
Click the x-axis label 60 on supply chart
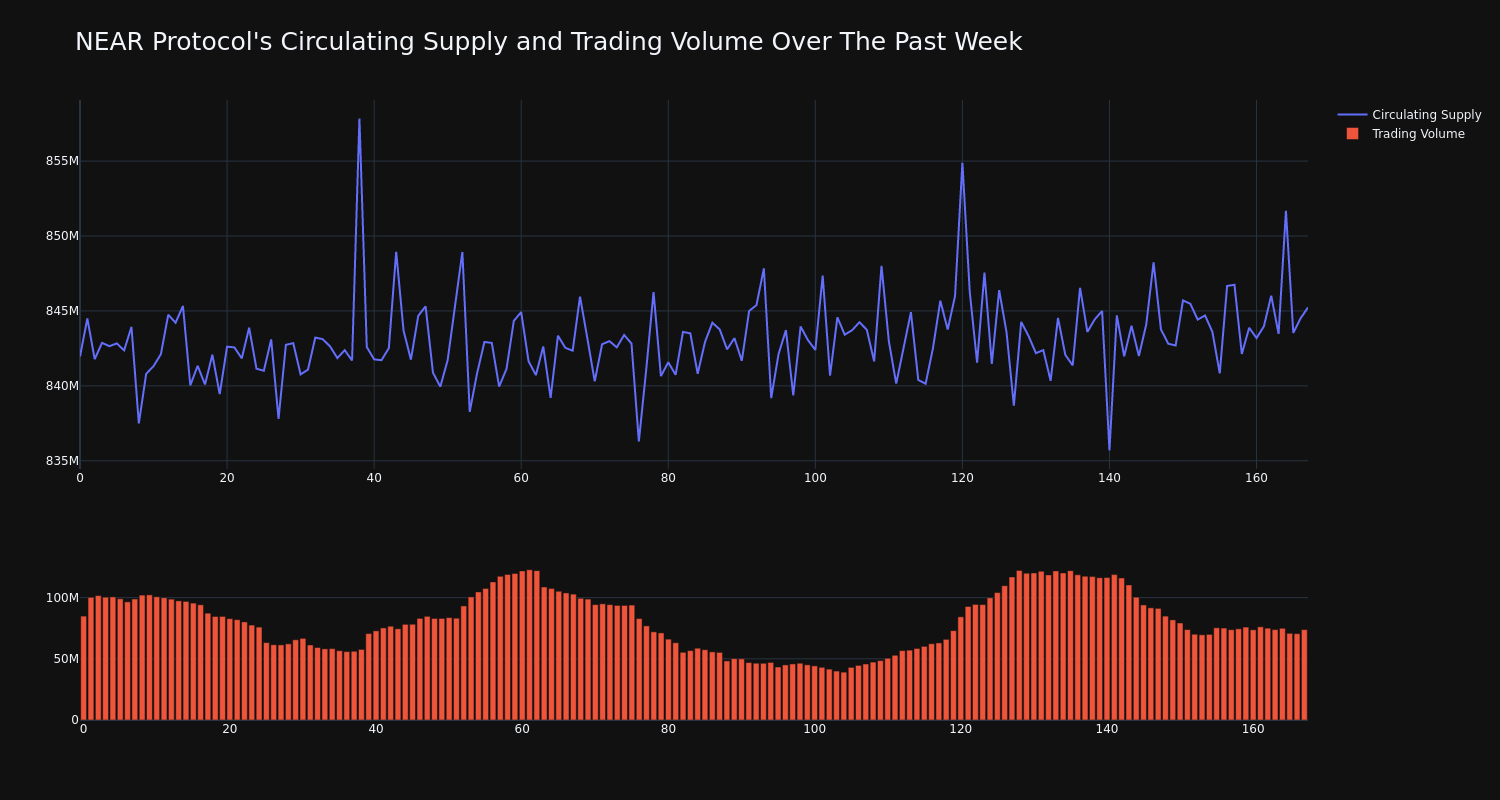tap(521, 478)
